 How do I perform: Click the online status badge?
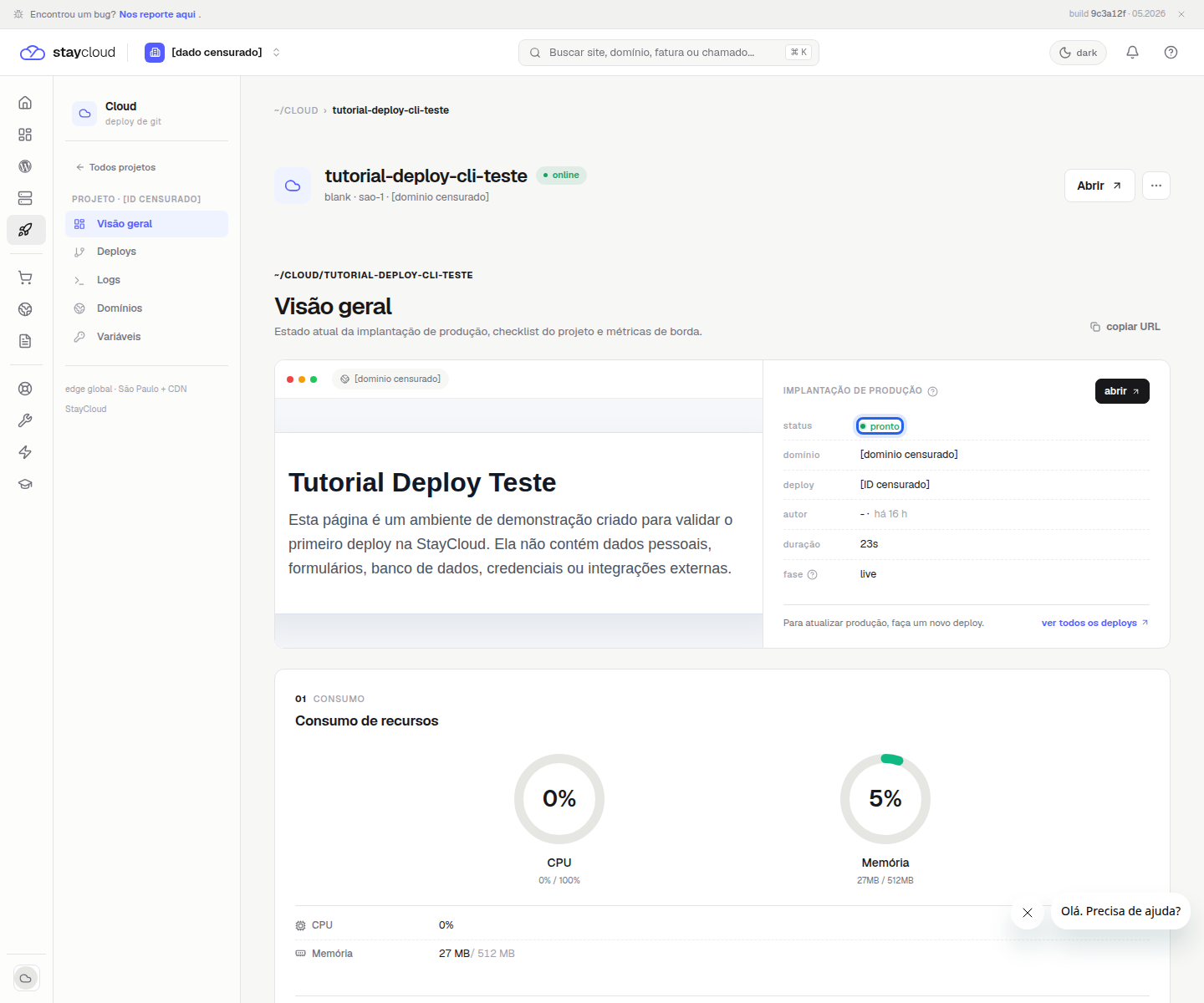coord(561,176)
